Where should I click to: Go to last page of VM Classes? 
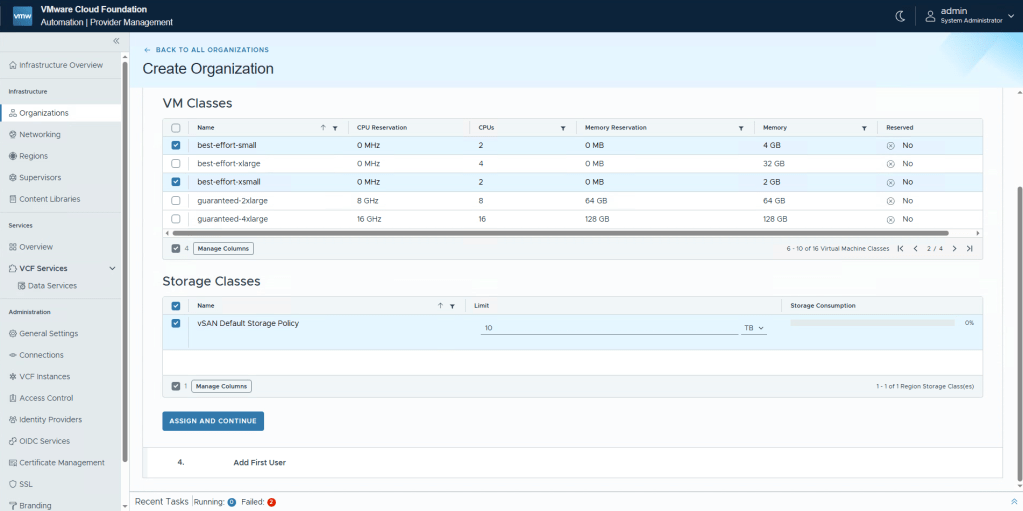969,248
